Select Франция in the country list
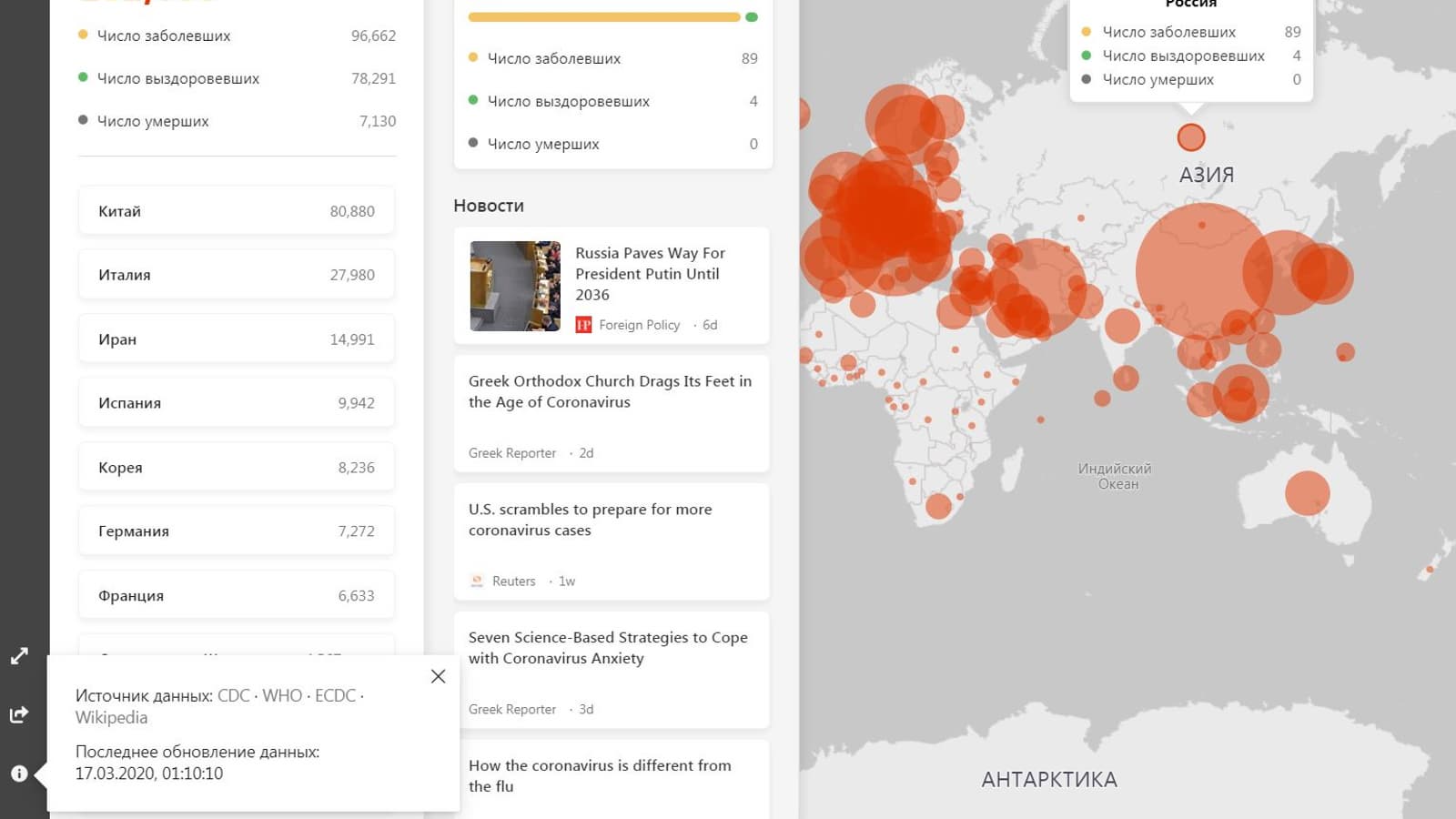1456x819 pixels. [x=237, y=596]
